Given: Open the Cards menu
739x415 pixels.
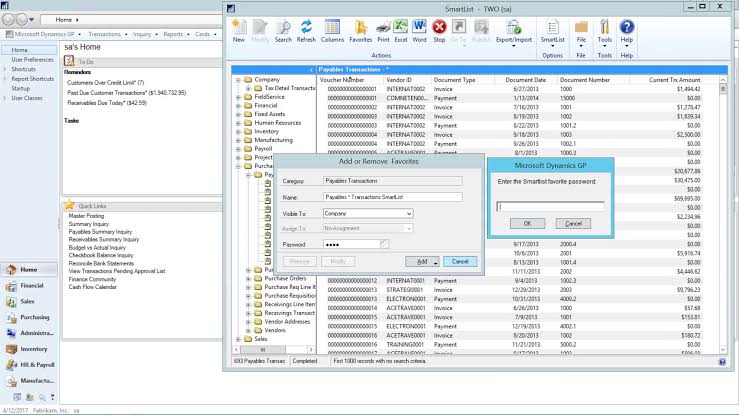Looking at the screenshot, I should [x=205, y=34].
